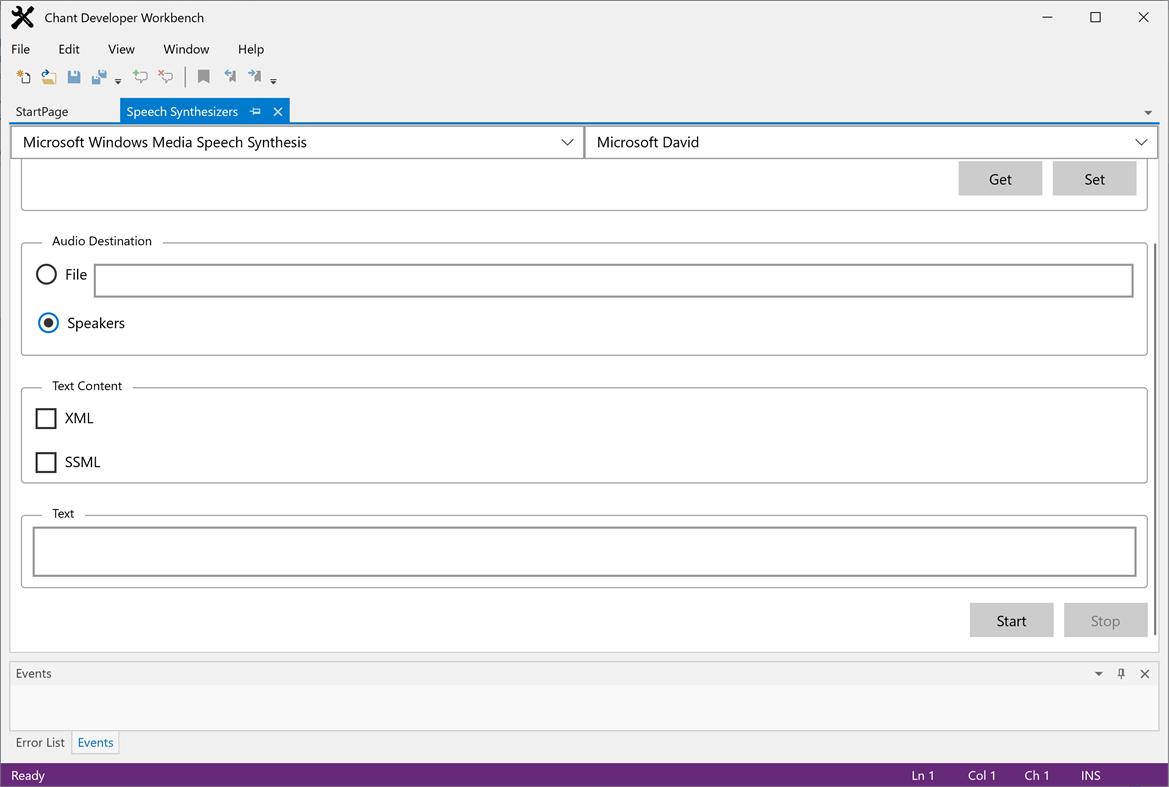Image resolution: width=1169 pixels, height=787 pixels.
Task: Expand the document tab list chevron
Action: (x=1147, y=112)
